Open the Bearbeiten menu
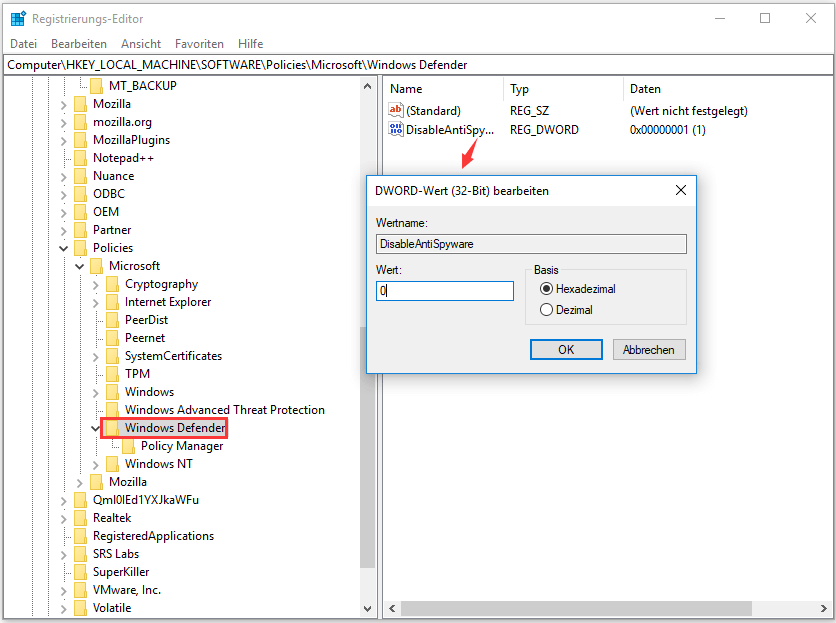836x623 pixels. (79, 44)
